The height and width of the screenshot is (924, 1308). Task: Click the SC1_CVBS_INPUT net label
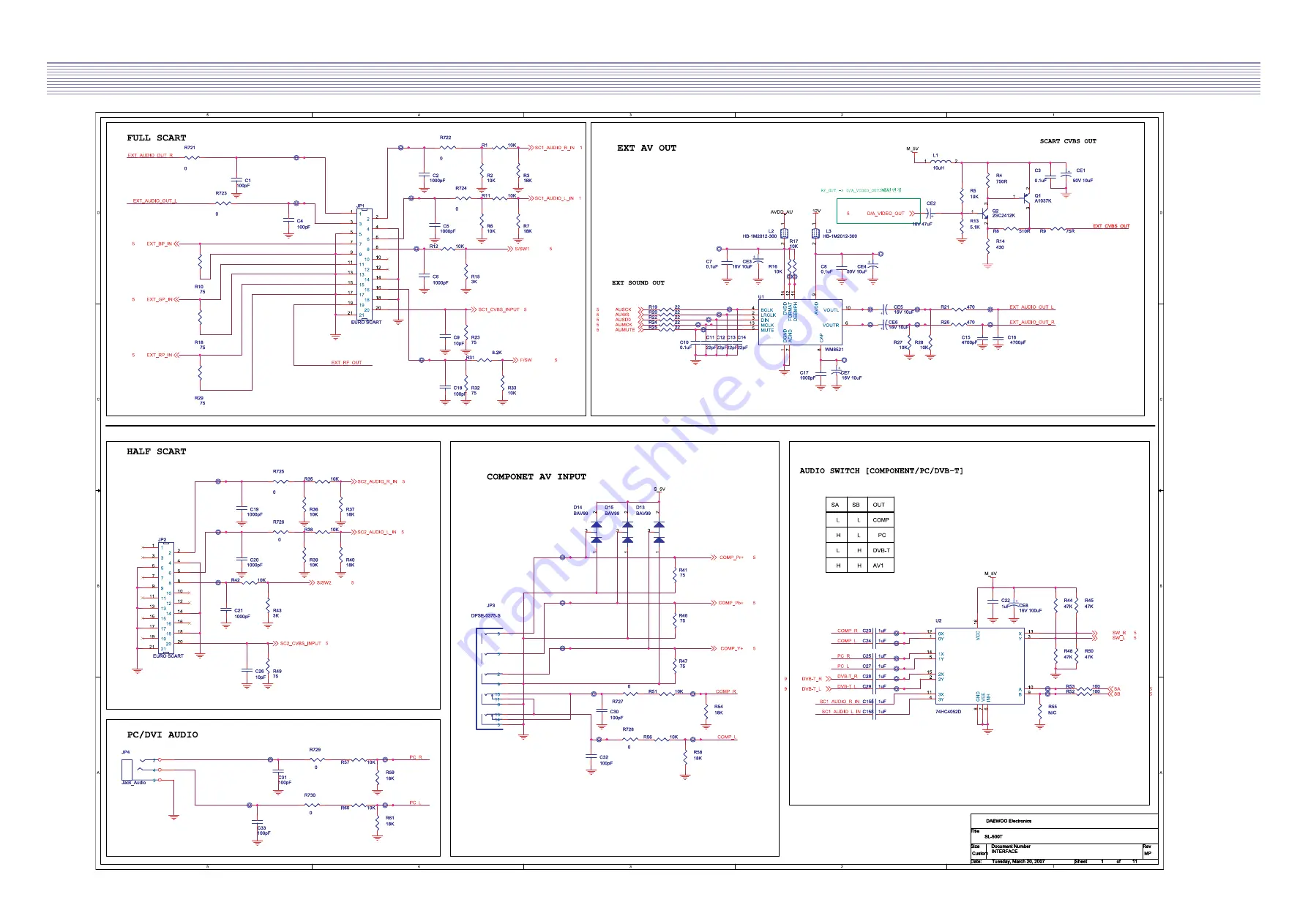[x=498, y=309]
